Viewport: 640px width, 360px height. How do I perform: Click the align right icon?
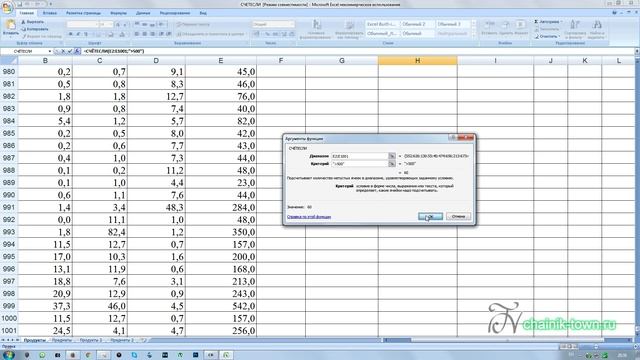click(x=152, y=34)
